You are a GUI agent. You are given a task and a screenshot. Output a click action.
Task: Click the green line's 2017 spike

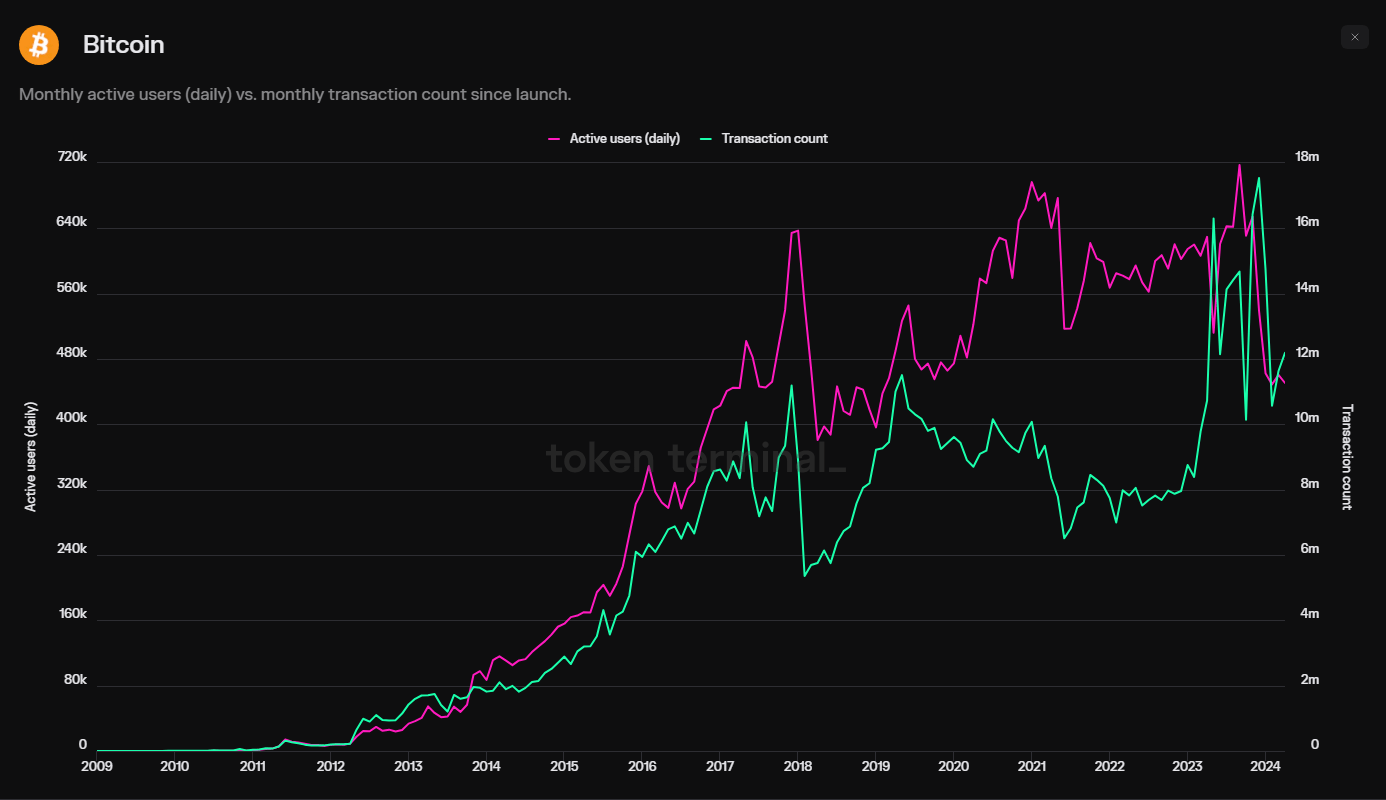tap(790, 385)
